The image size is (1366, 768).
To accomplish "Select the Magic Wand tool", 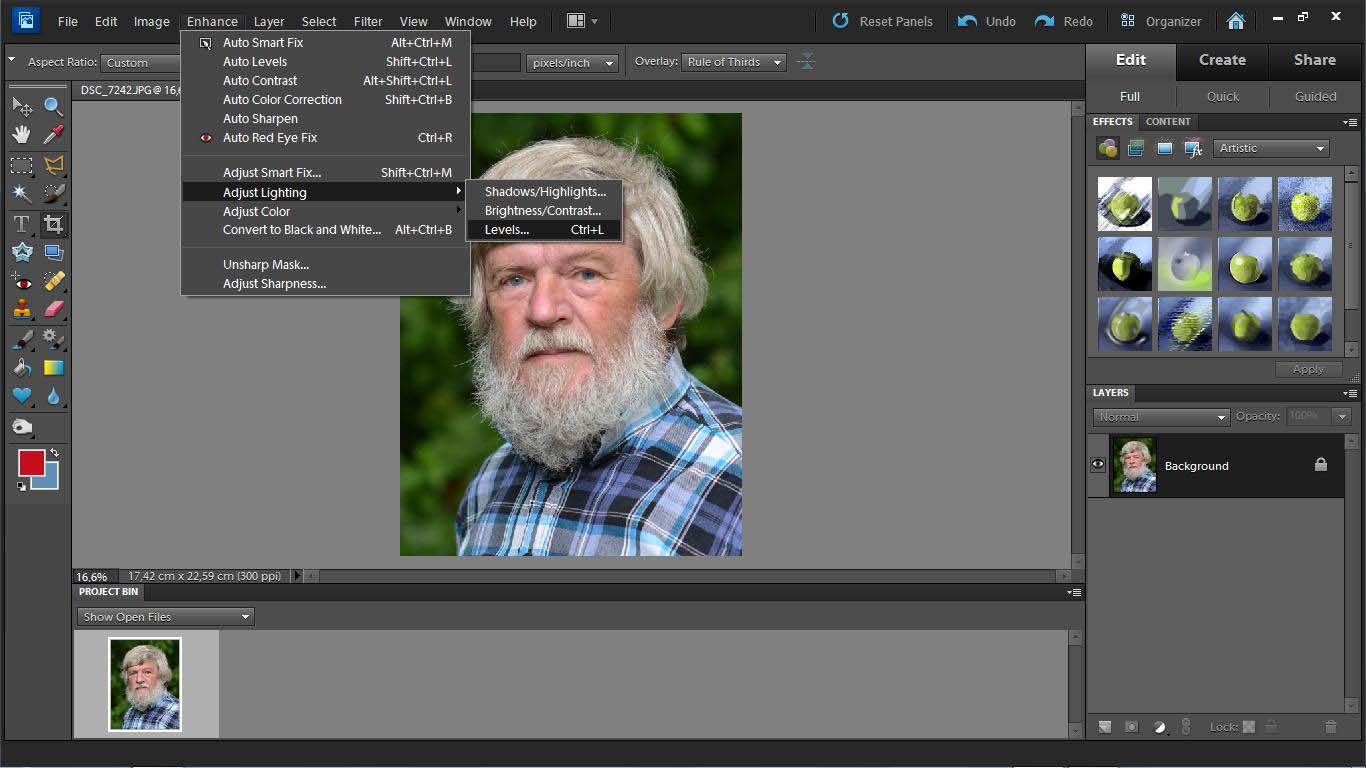I will (21, 194).
